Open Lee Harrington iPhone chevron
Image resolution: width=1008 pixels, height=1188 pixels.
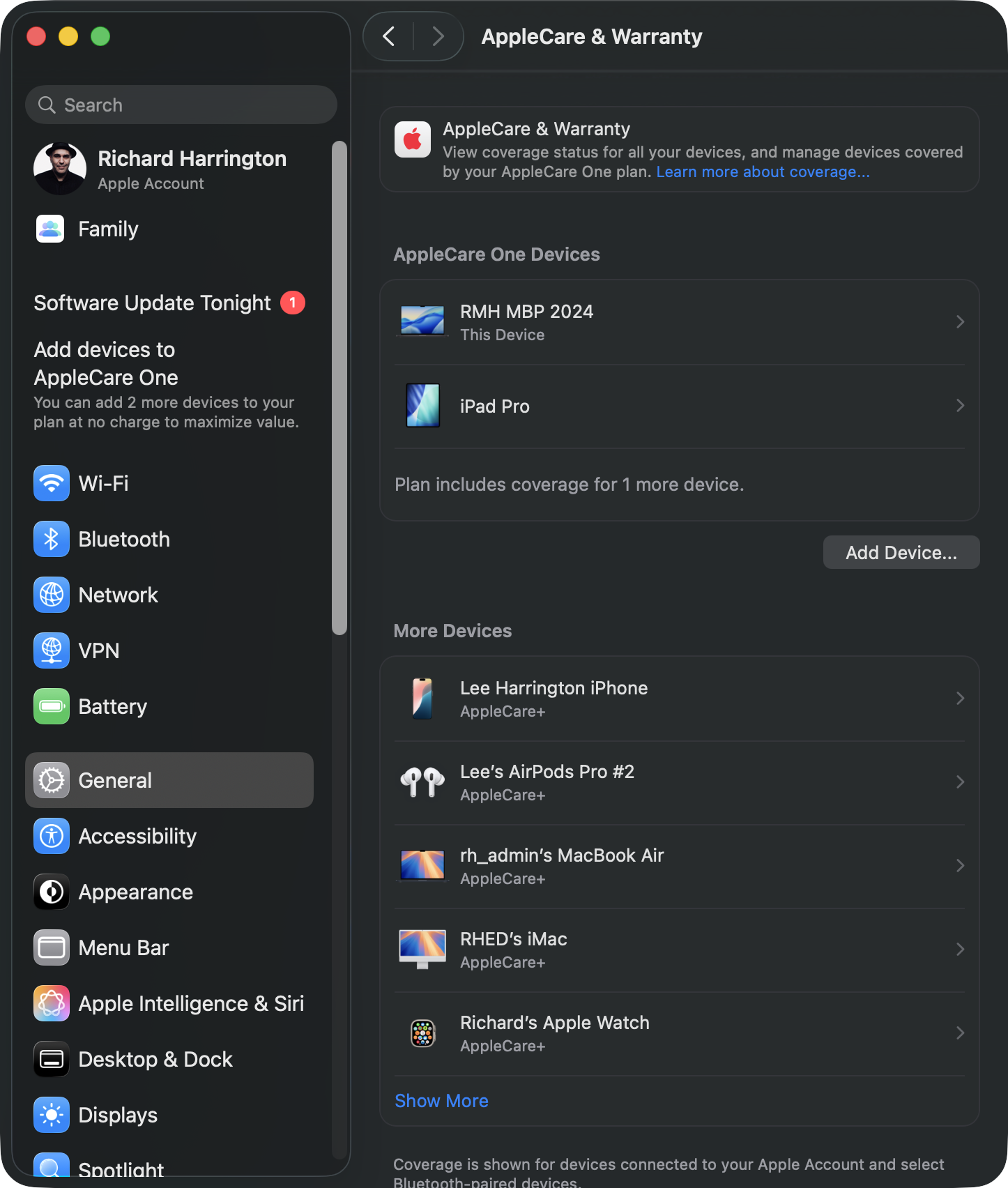(x=960, y=698)
